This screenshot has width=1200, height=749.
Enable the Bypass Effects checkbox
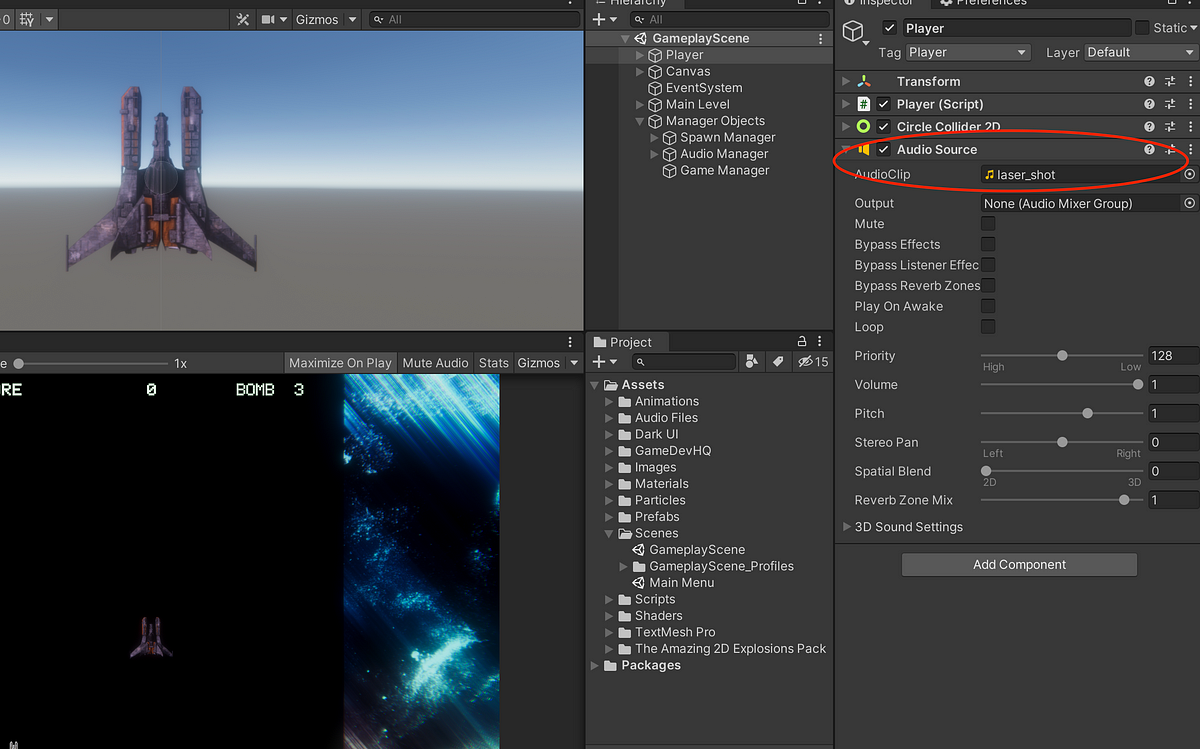(x=988, y=244)
